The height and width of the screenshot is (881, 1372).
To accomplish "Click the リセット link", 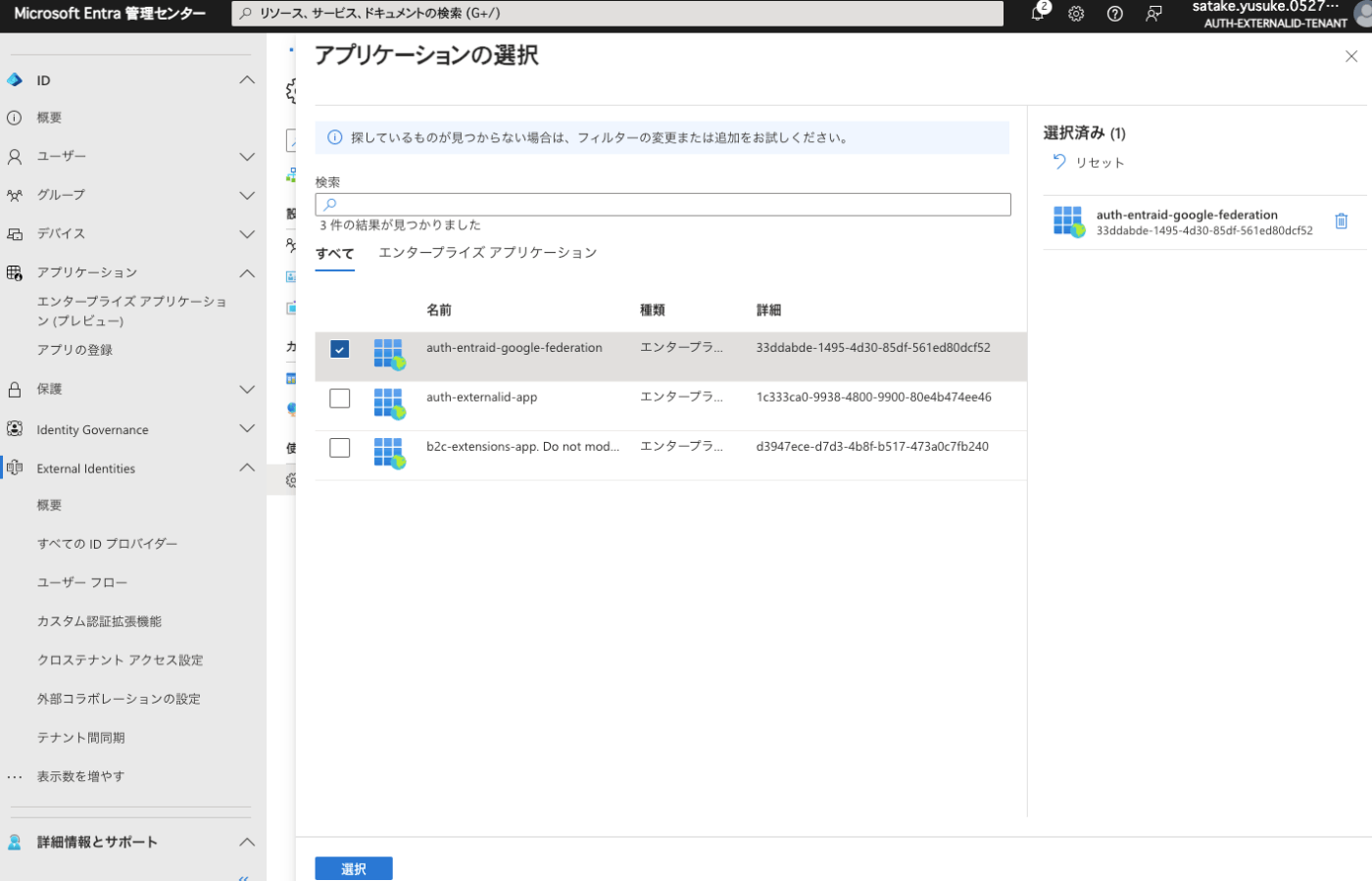I will [x=1100, y=163].
